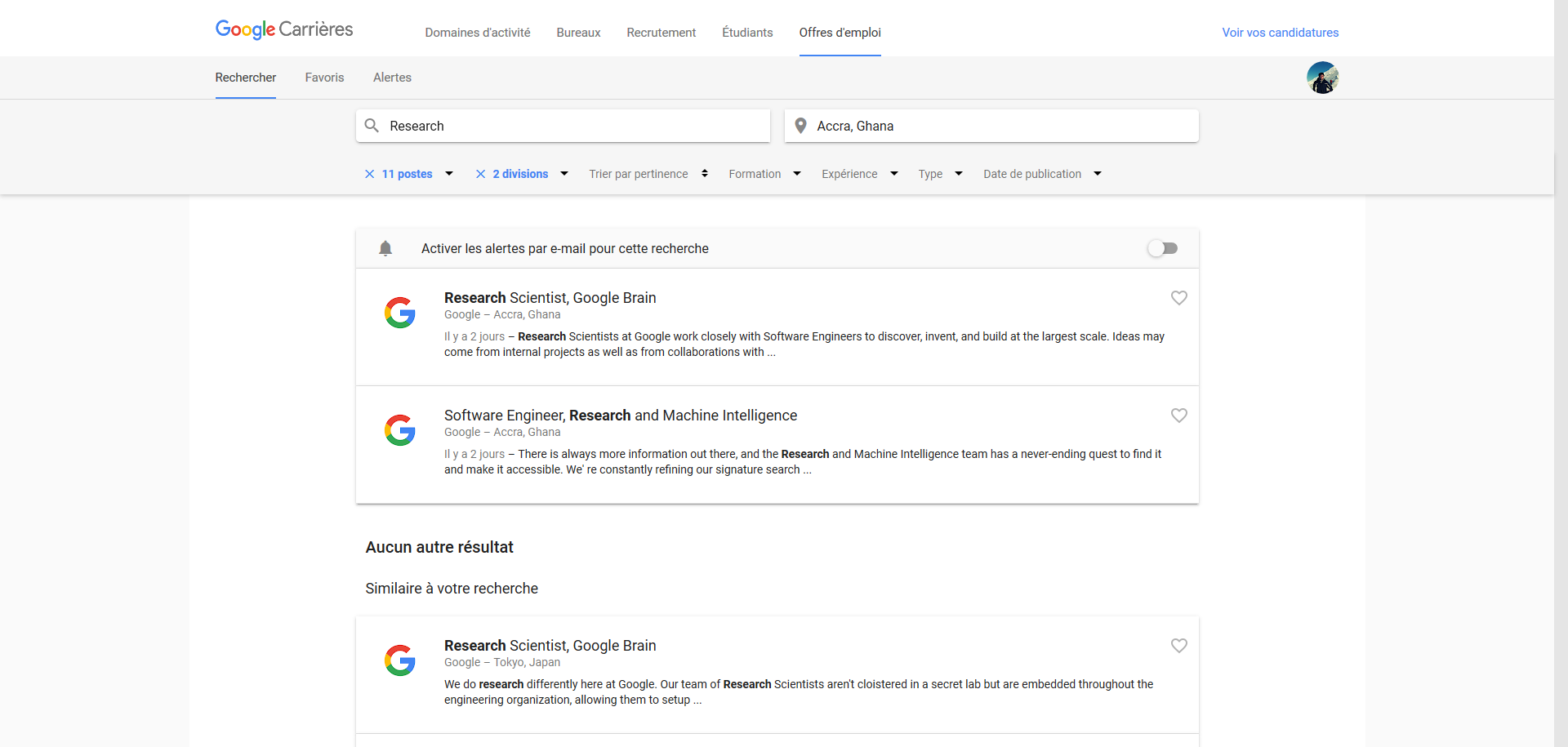Click the Google logo on the Software Engineer card
Image resolution: width=1568 pixels, height=747 pixels.
[400, 430]
